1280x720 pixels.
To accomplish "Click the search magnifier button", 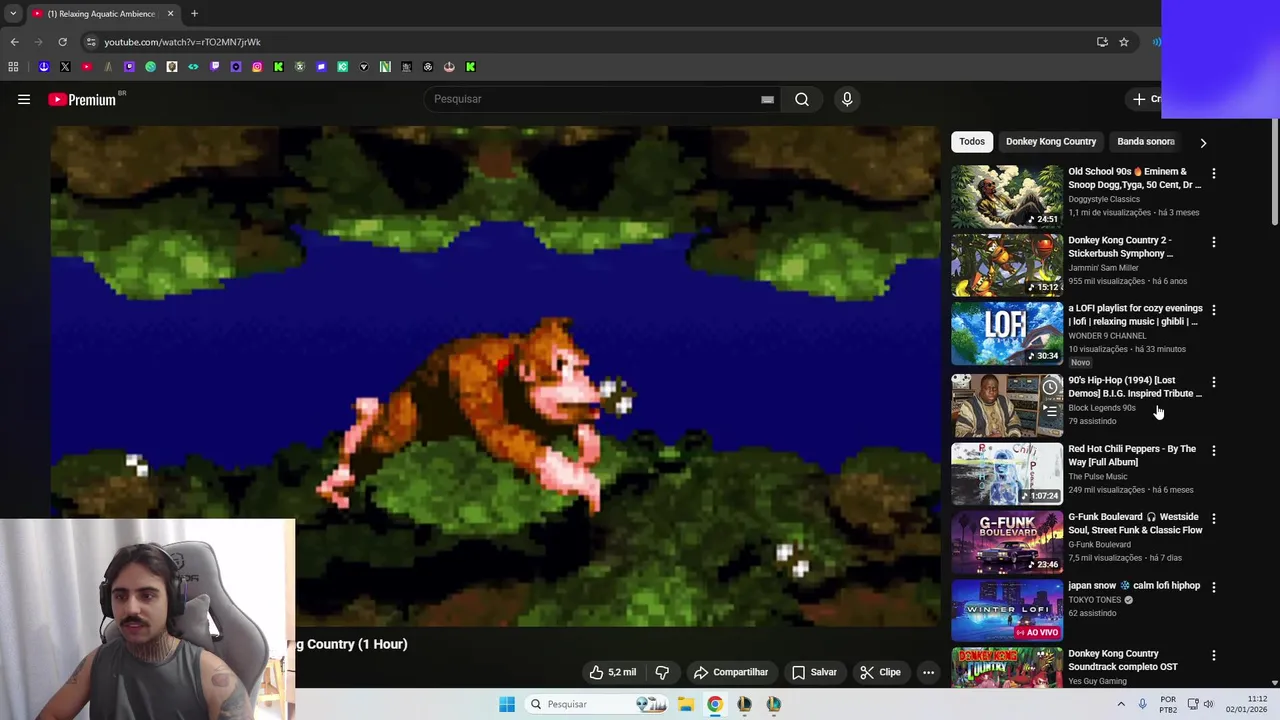I will [x=802, y=99].
